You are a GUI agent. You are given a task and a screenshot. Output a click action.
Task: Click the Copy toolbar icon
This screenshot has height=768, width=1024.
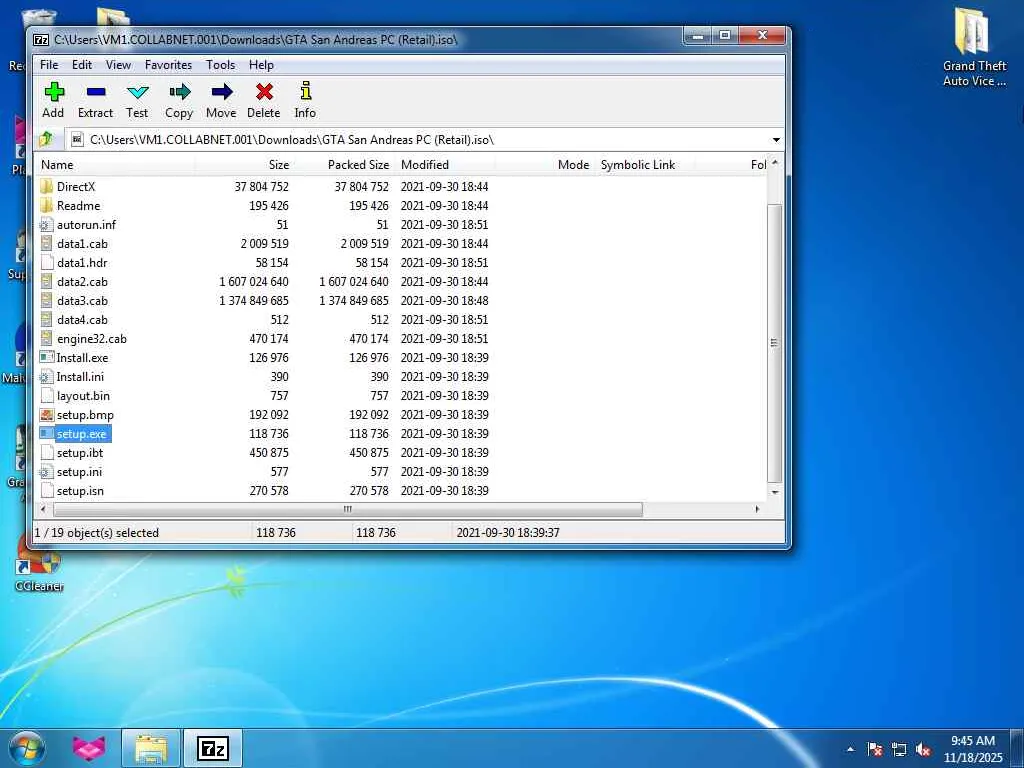click(179, 93)
